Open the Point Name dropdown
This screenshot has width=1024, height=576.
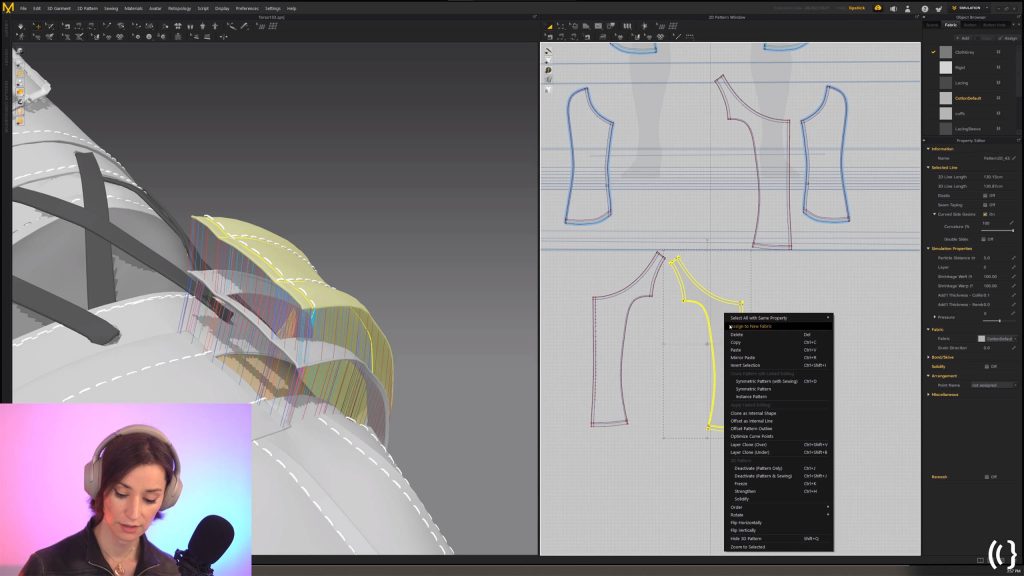[x=994, y=385]
